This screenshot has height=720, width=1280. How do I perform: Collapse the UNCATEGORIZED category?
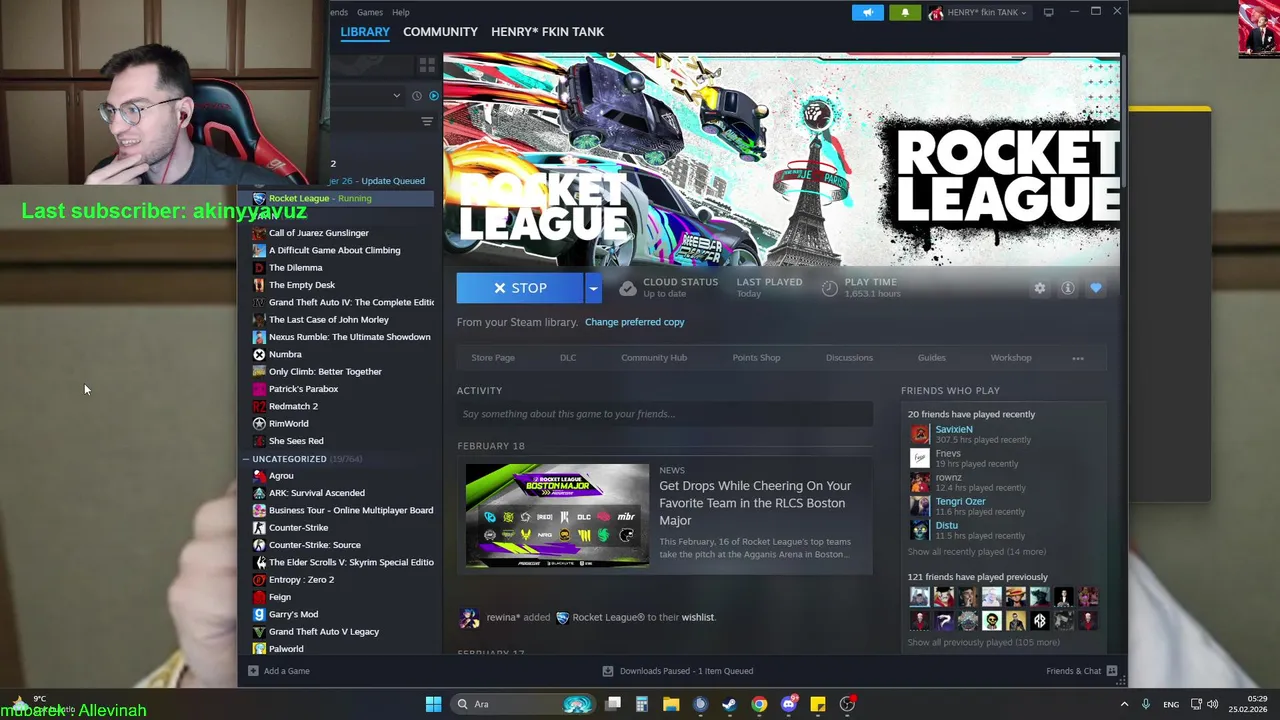(246, 459)
